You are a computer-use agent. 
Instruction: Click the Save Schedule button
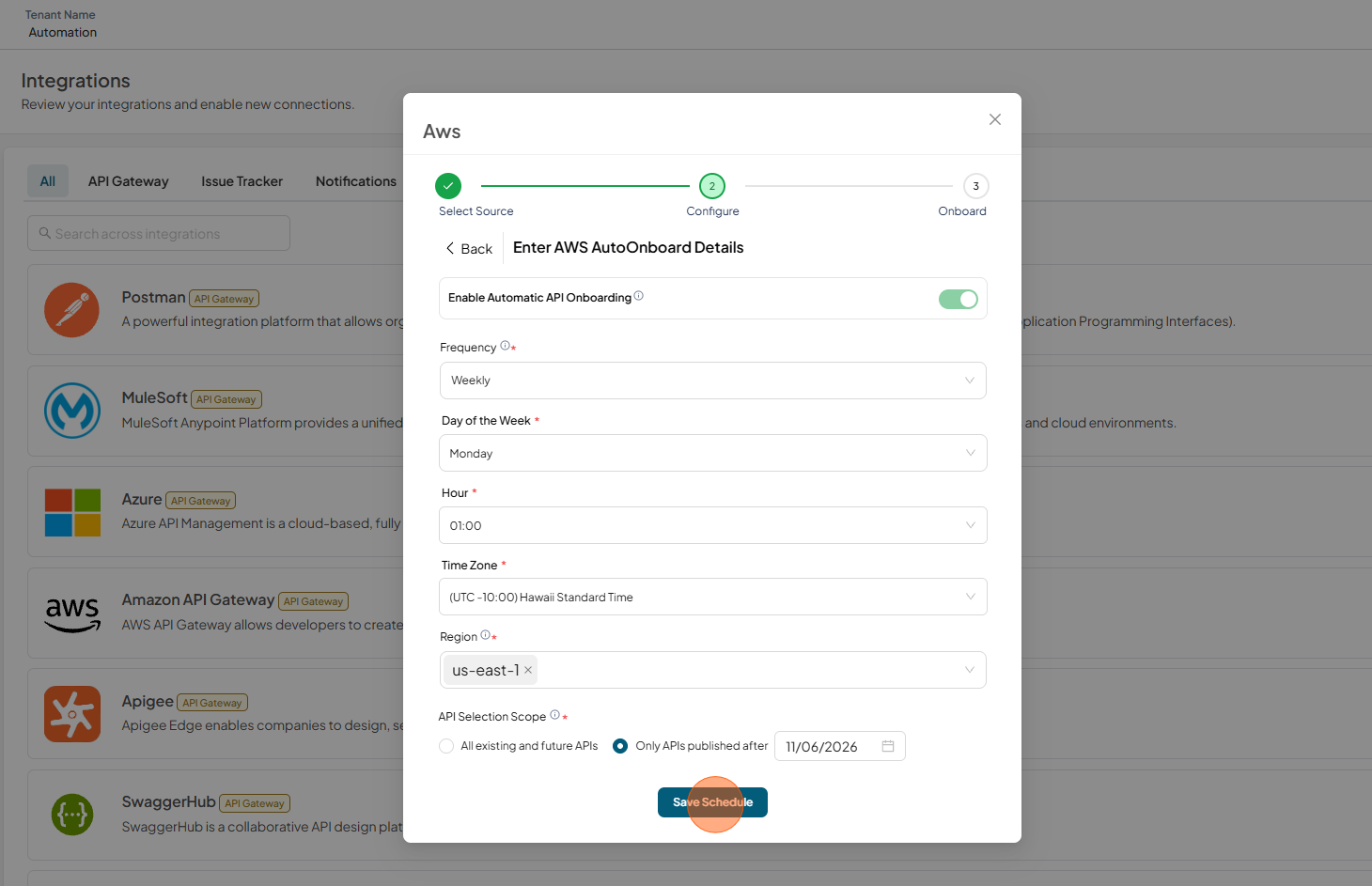point(712,802)
